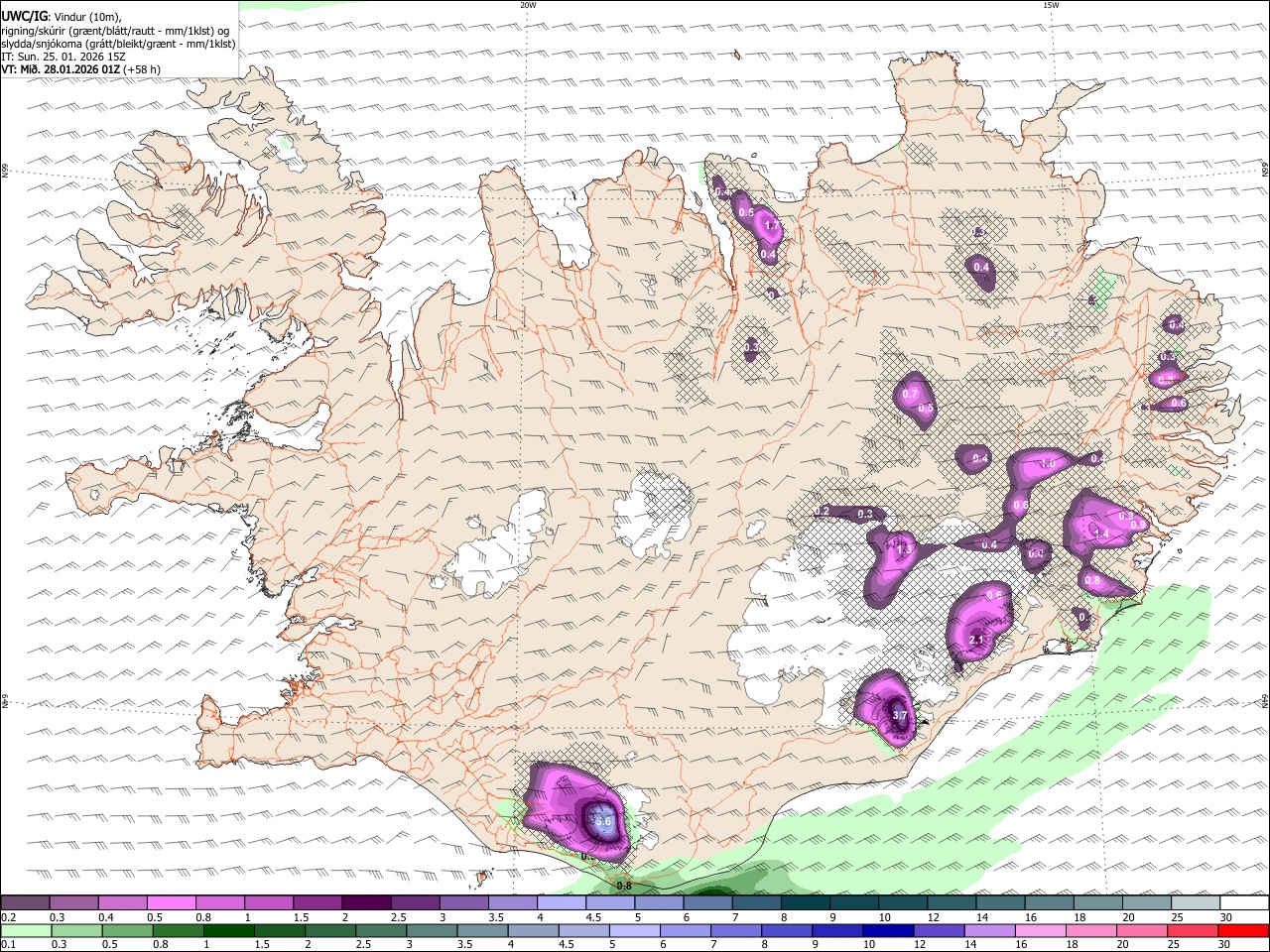This screenshot has width=1270, height=952.
Task: Select light blue upper swatch between 4 and 4.5
Action: pos(562,903)
